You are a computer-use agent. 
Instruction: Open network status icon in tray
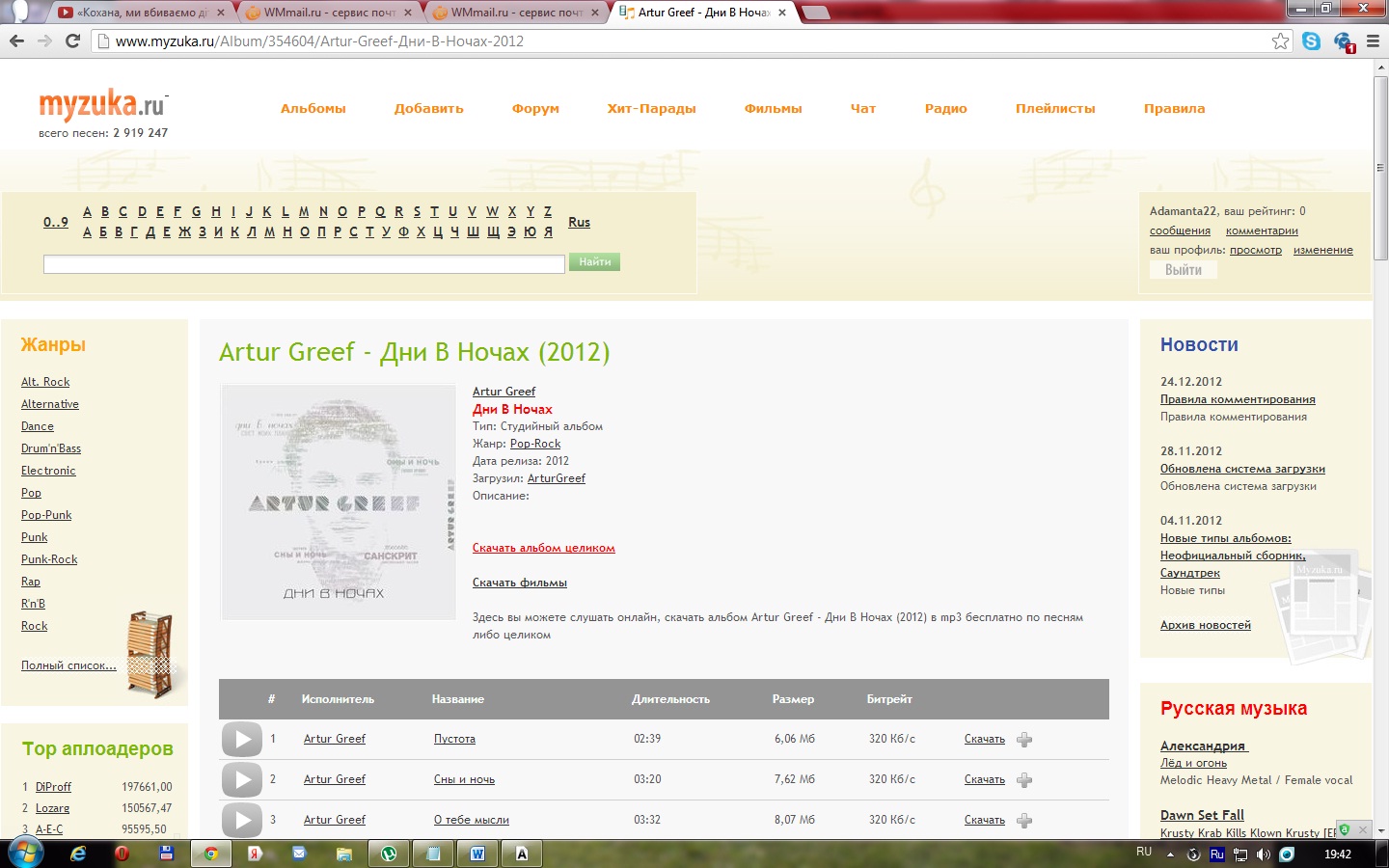point(1240,854)
